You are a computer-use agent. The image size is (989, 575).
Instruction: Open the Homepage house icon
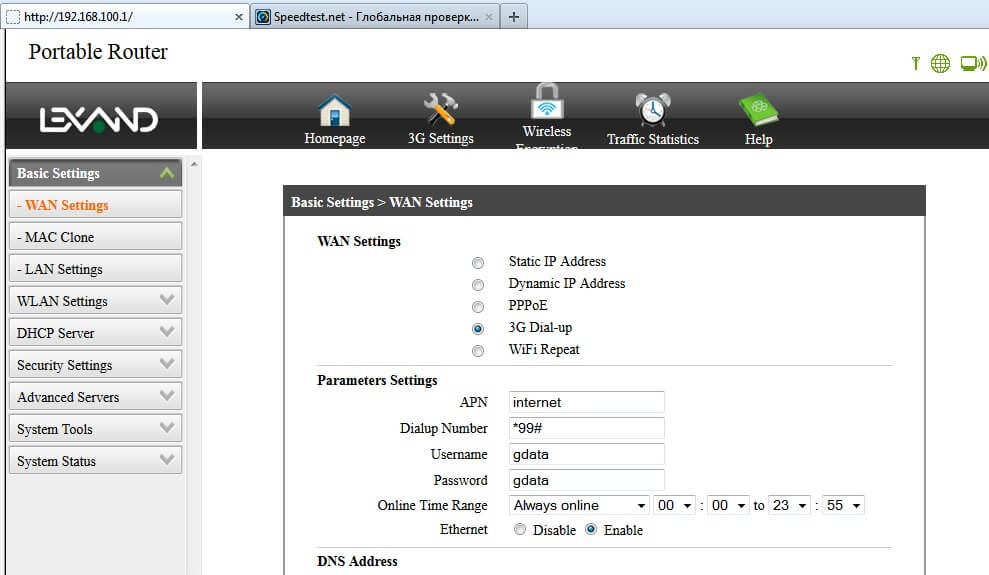(x=334, y=110)
